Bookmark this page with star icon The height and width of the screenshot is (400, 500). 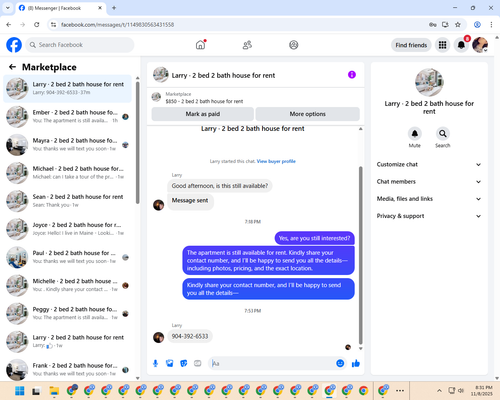click(458, 25)
